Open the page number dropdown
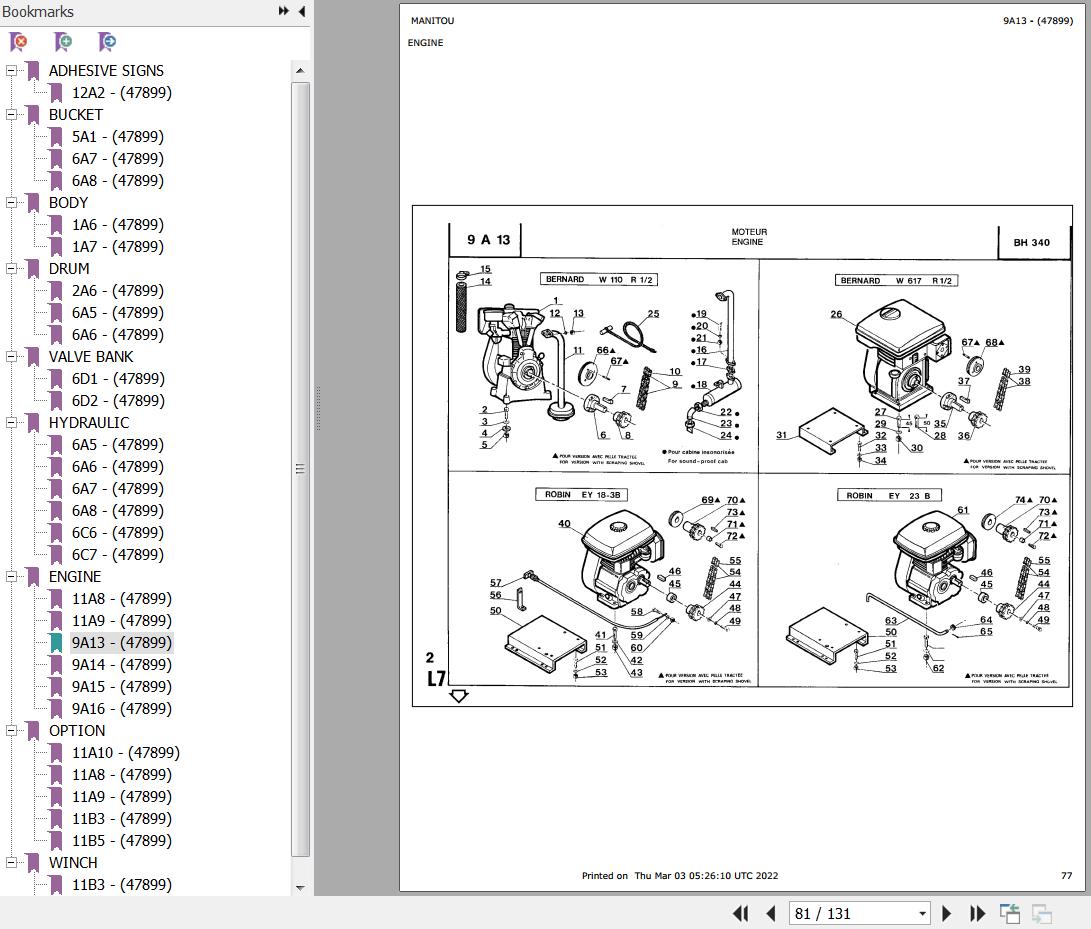 [923, 913]
